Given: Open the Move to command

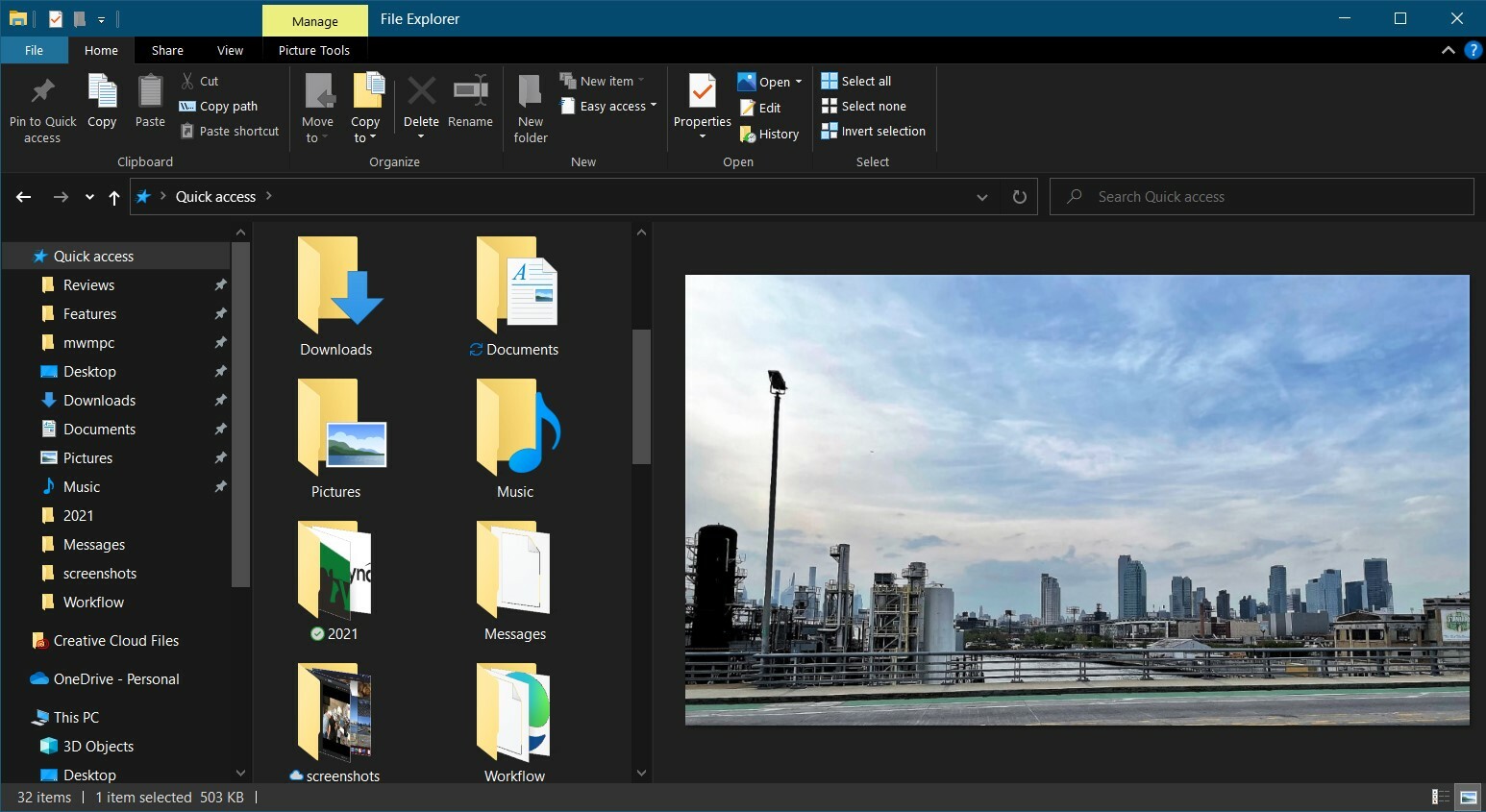Looking at the screenshot, I should click(x=318, y=109).
